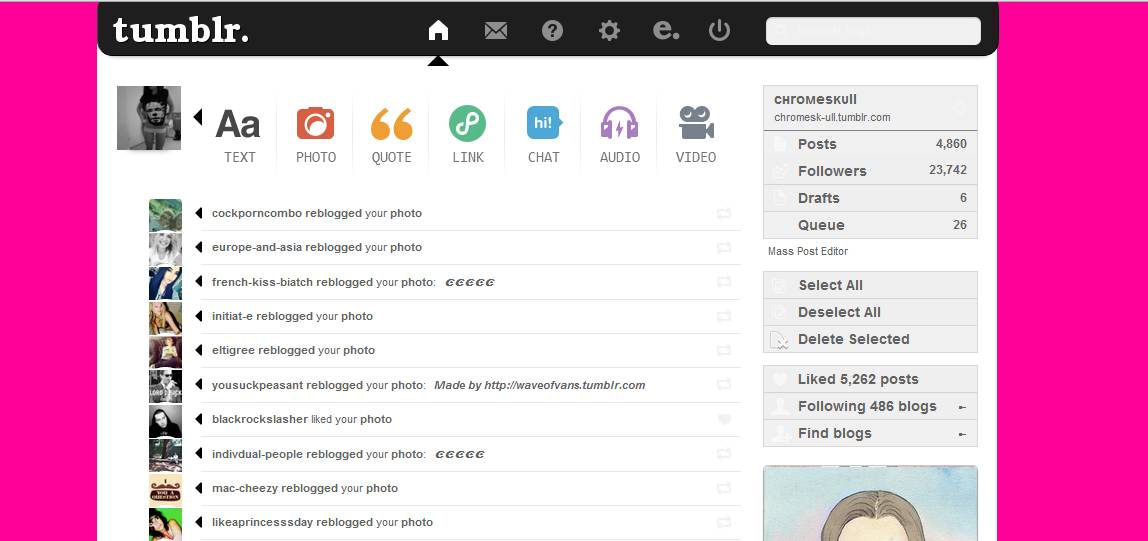This screenshot has width=1148, height=541.
Task: Open settings gear icon in header
Action: [609, 31]
